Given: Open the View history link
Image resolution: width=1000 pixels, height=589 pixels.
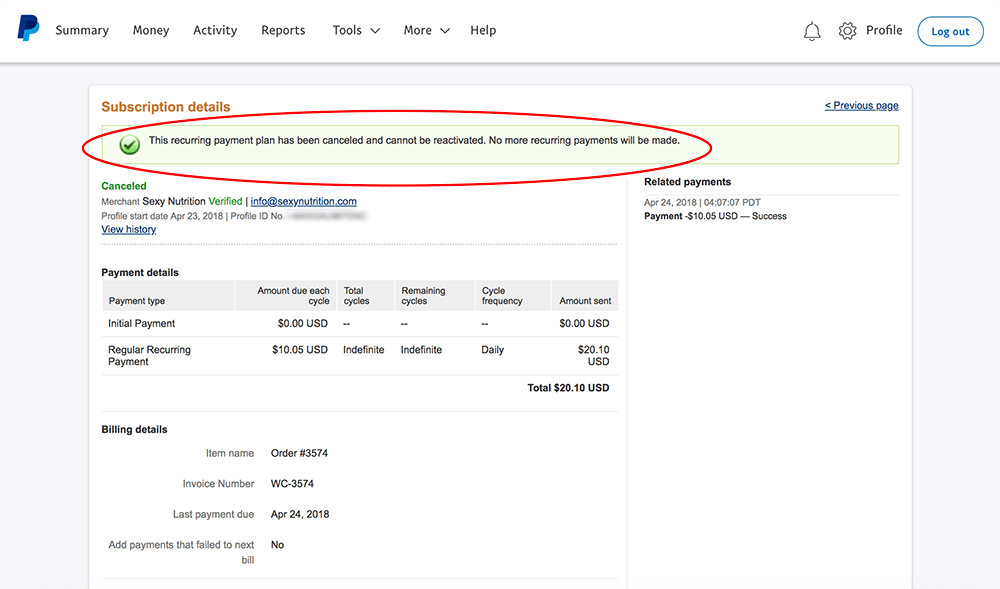Looking at the screenshot, I should tap(129, 229).
